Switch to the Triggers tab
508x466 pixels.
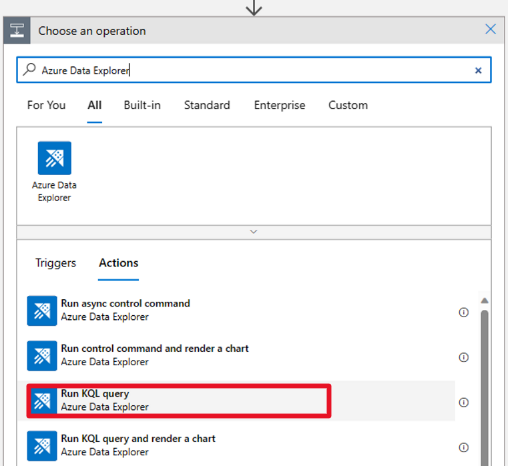pos(56,263)
